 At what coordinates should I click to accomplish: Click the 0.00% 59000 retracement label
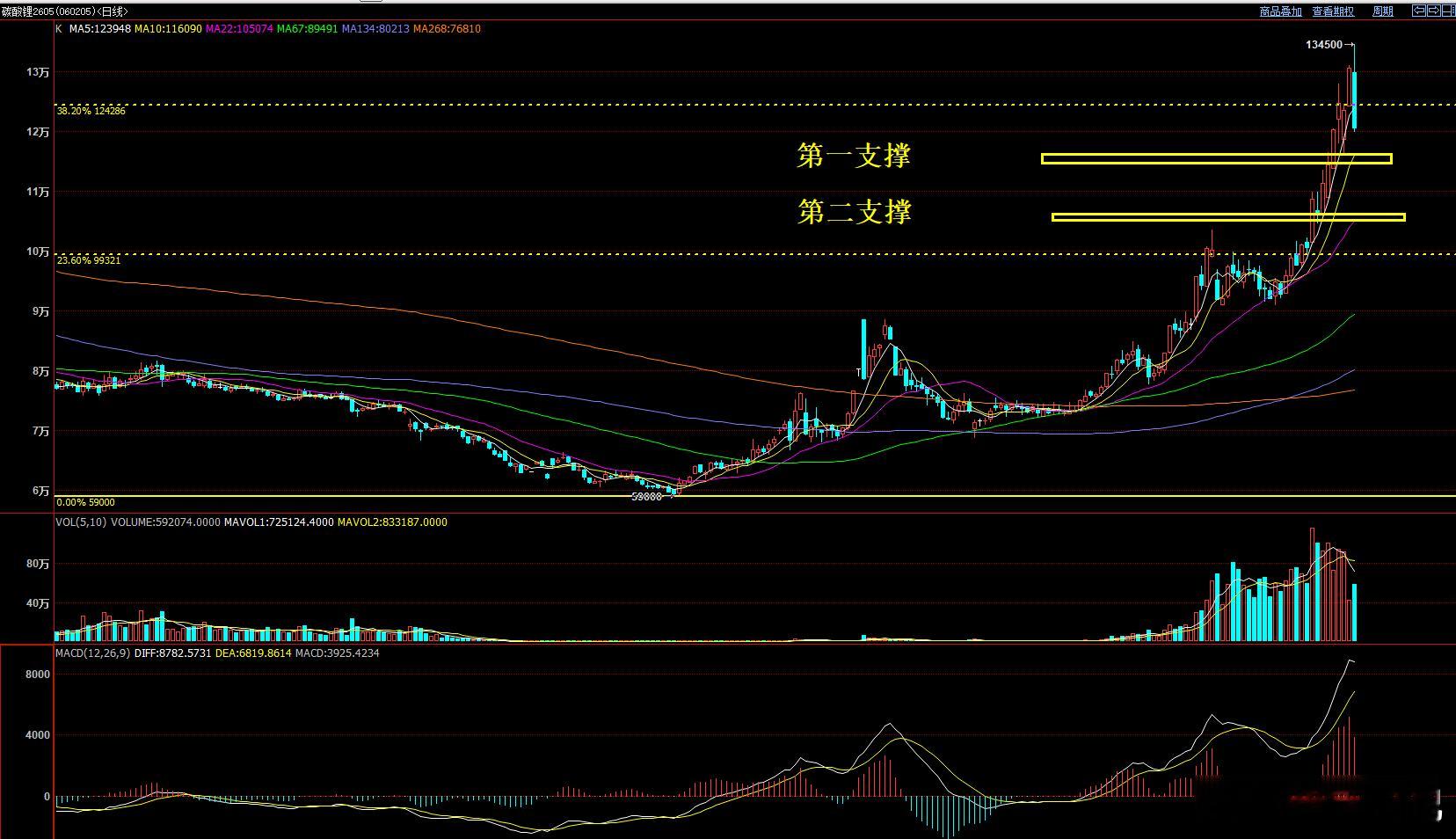pos(85,502)
